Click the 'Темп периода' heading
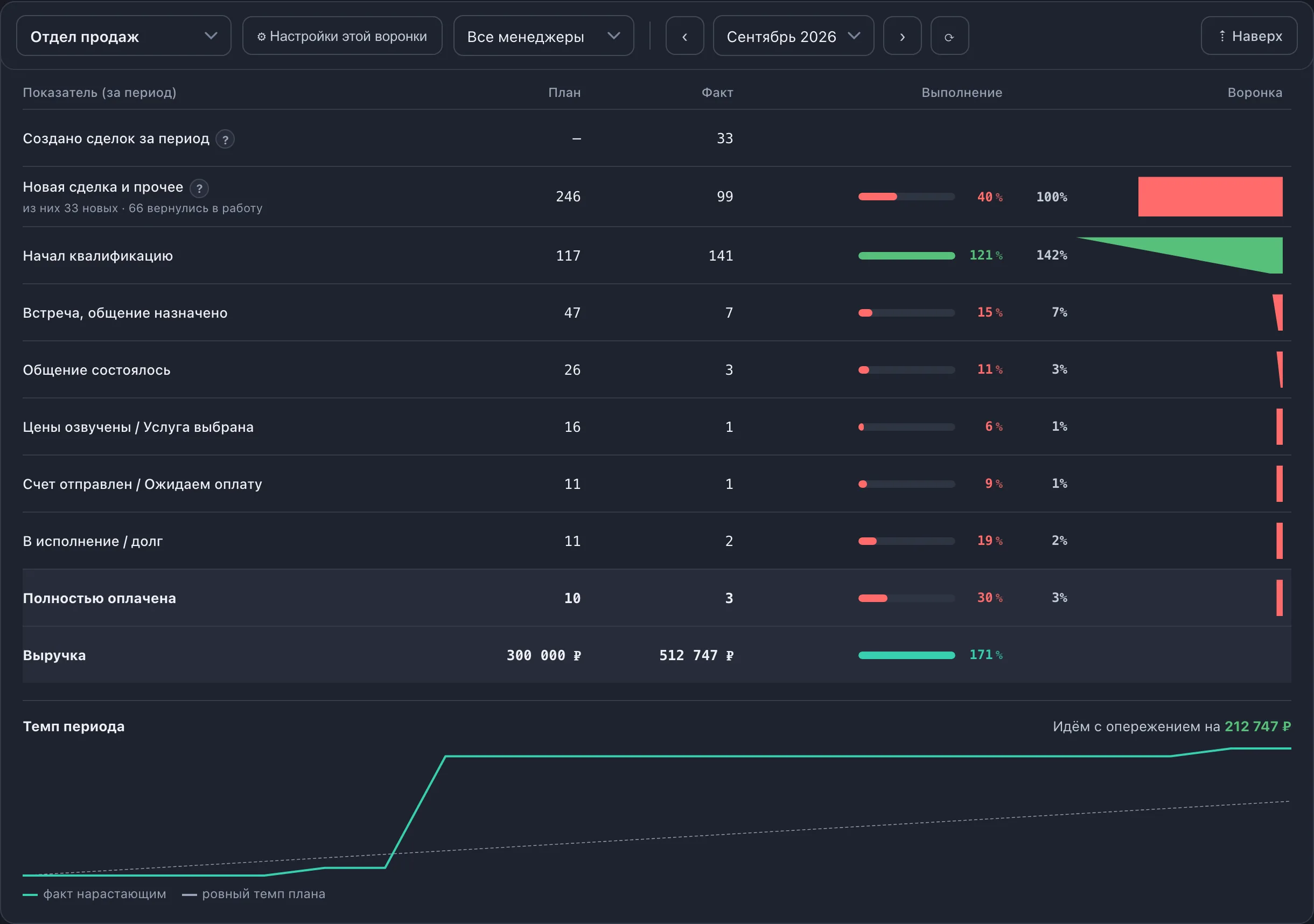This screenshot has height=924, width=1314. point(74,726)
